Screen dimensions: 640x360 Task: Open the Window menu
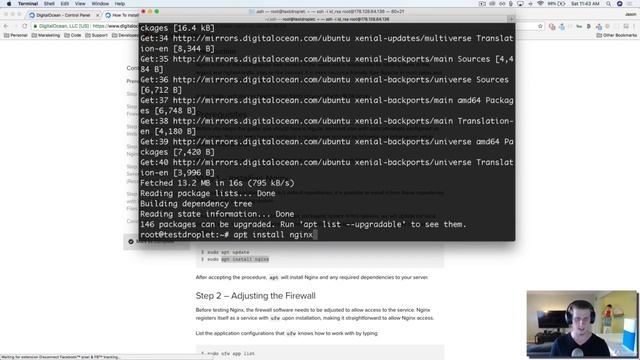point(100,4)
